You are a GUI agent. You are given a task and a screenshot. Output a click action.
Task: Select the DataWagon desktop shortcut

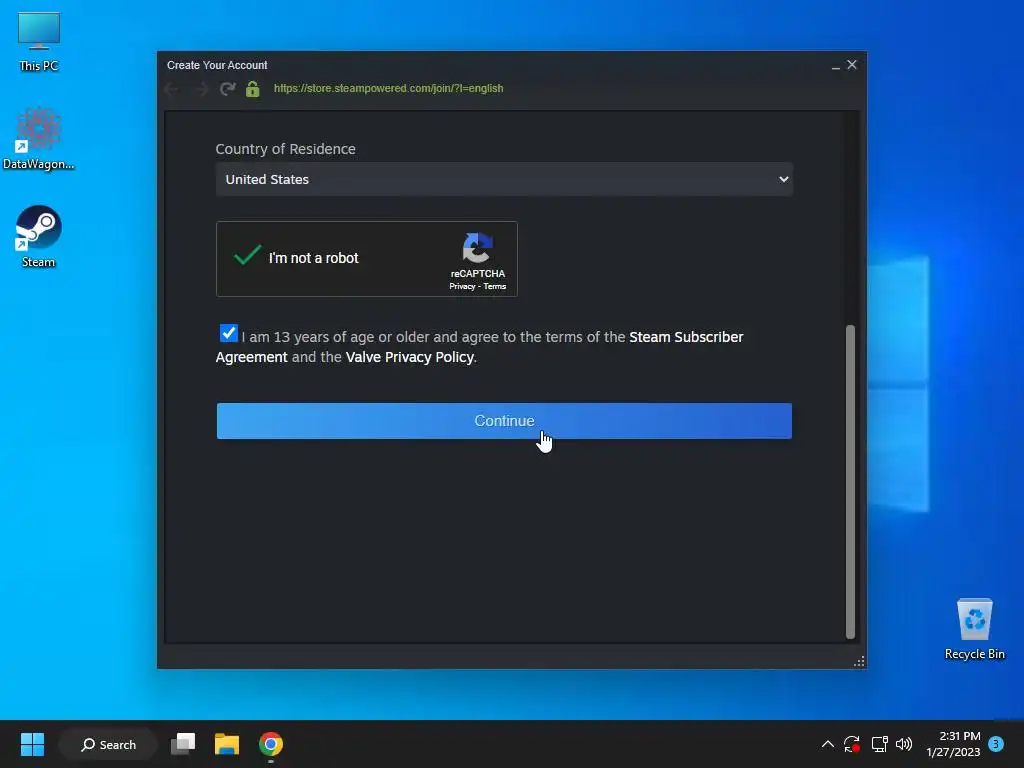(39, 138)
